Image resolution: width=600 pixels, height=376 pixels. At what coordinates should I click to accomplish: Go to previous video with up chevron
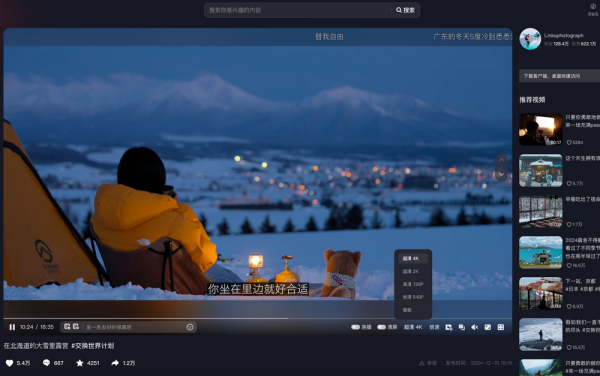[501, 160]
